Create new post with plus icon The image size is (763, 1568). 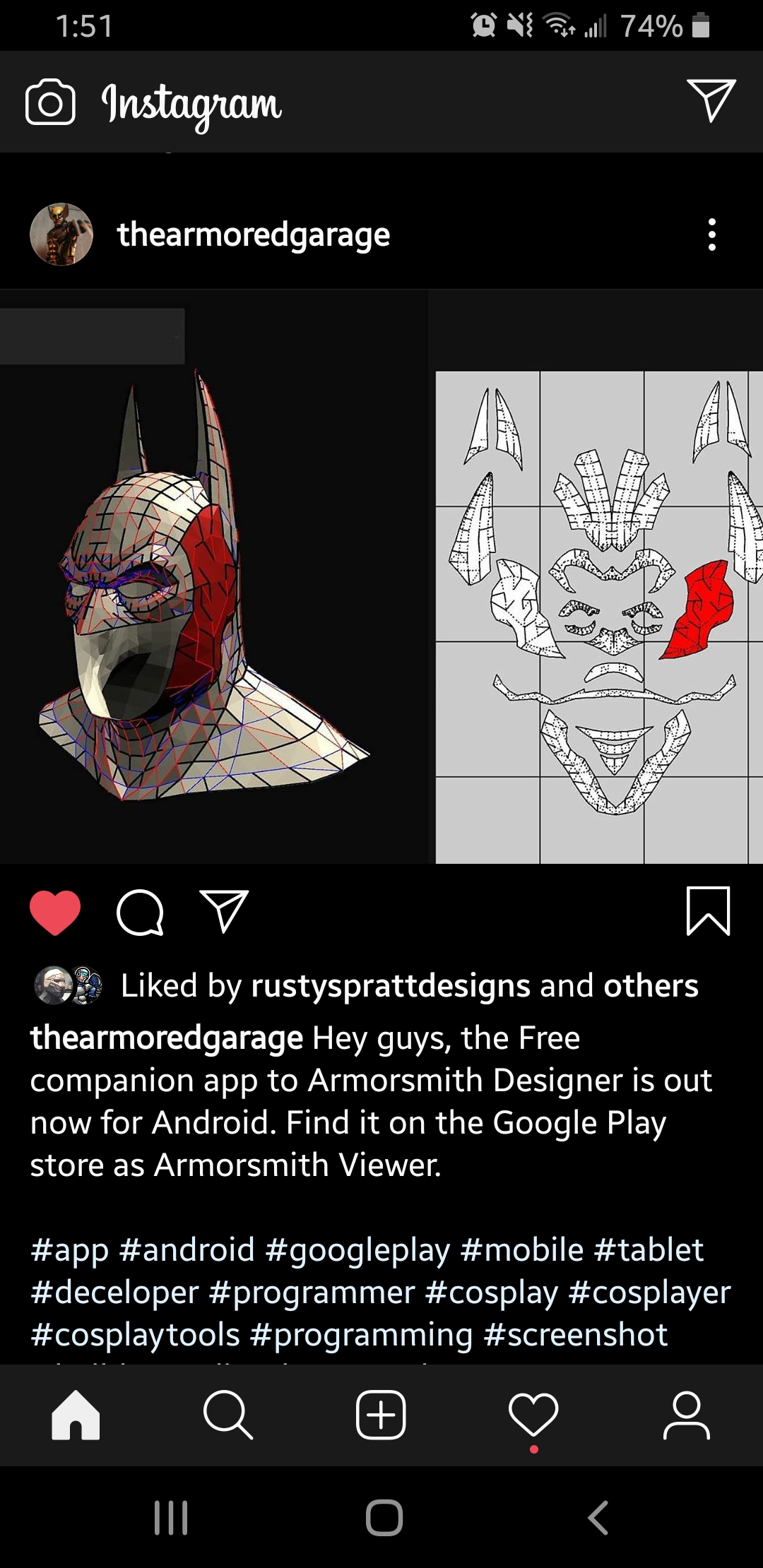381,1415
